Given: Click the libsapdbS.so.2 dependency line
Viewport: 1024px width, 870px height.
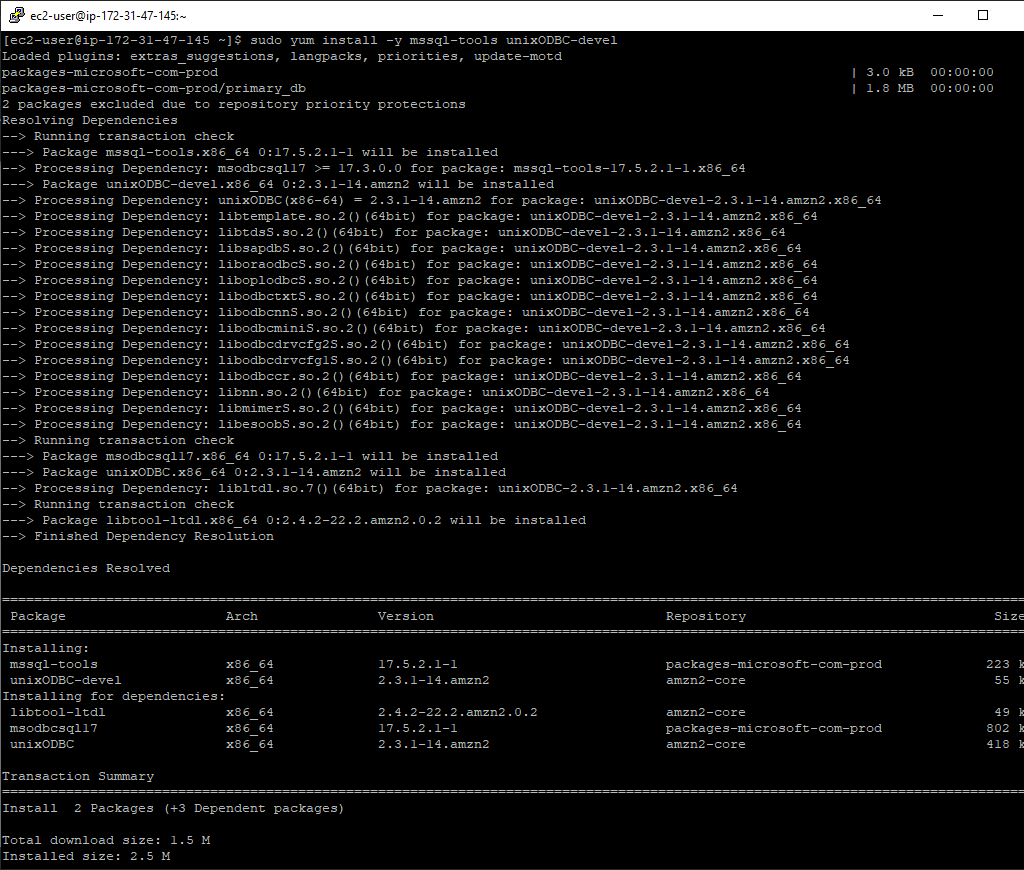Looking at the screenshot, I should [402, 248].
